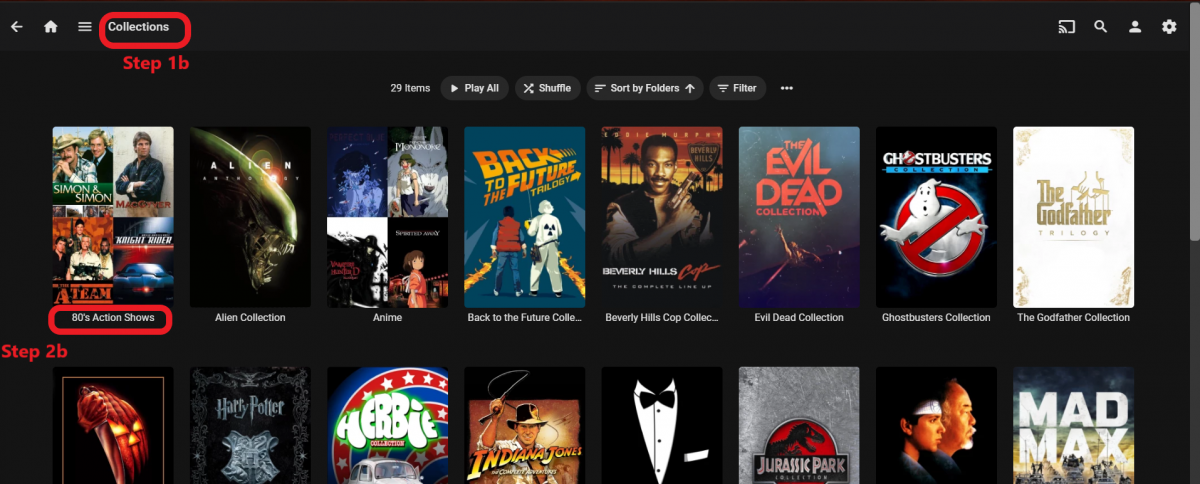
Task: Open the three-dot more options menu
Action: click(x=787, y=88)
